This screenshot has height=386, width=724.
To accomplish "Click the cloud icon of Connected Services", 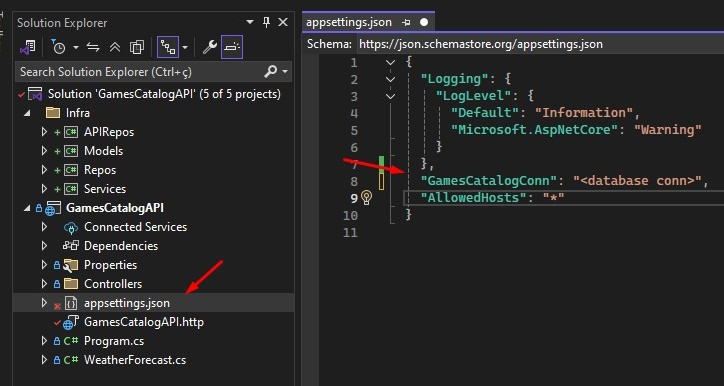I will [x=71, y=227].
